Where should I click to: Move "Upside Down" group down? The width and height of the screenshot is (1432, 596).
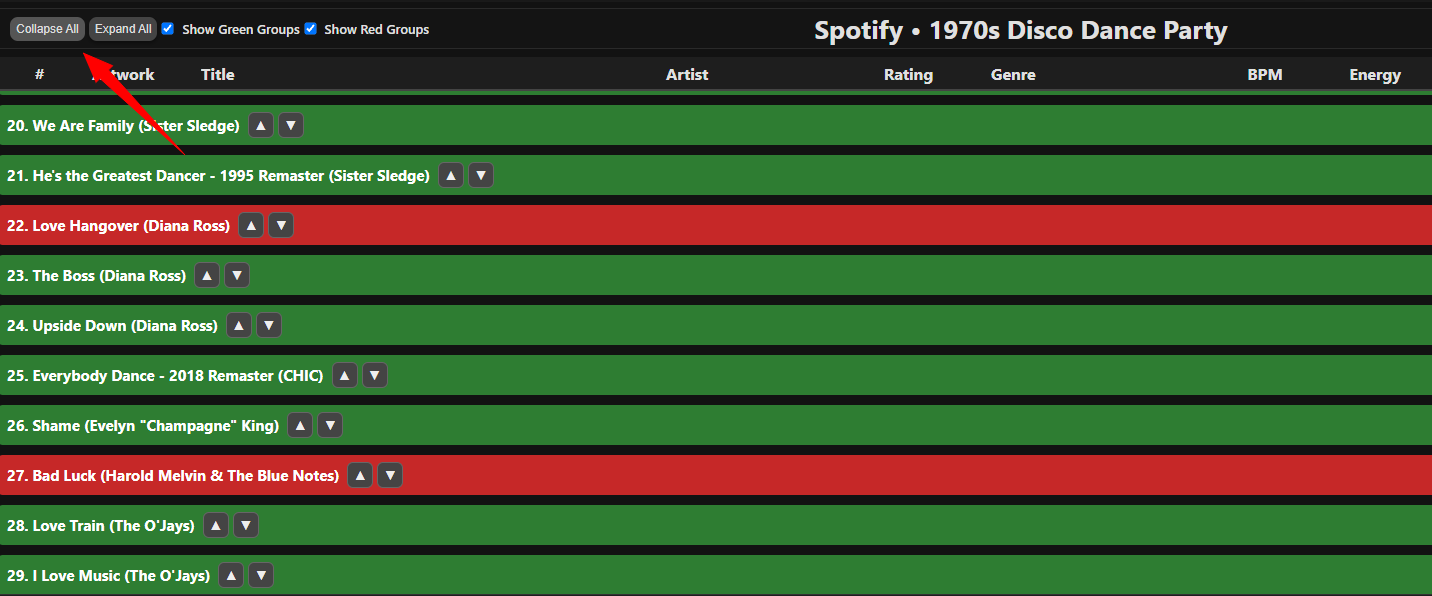[x=268, y=324]
